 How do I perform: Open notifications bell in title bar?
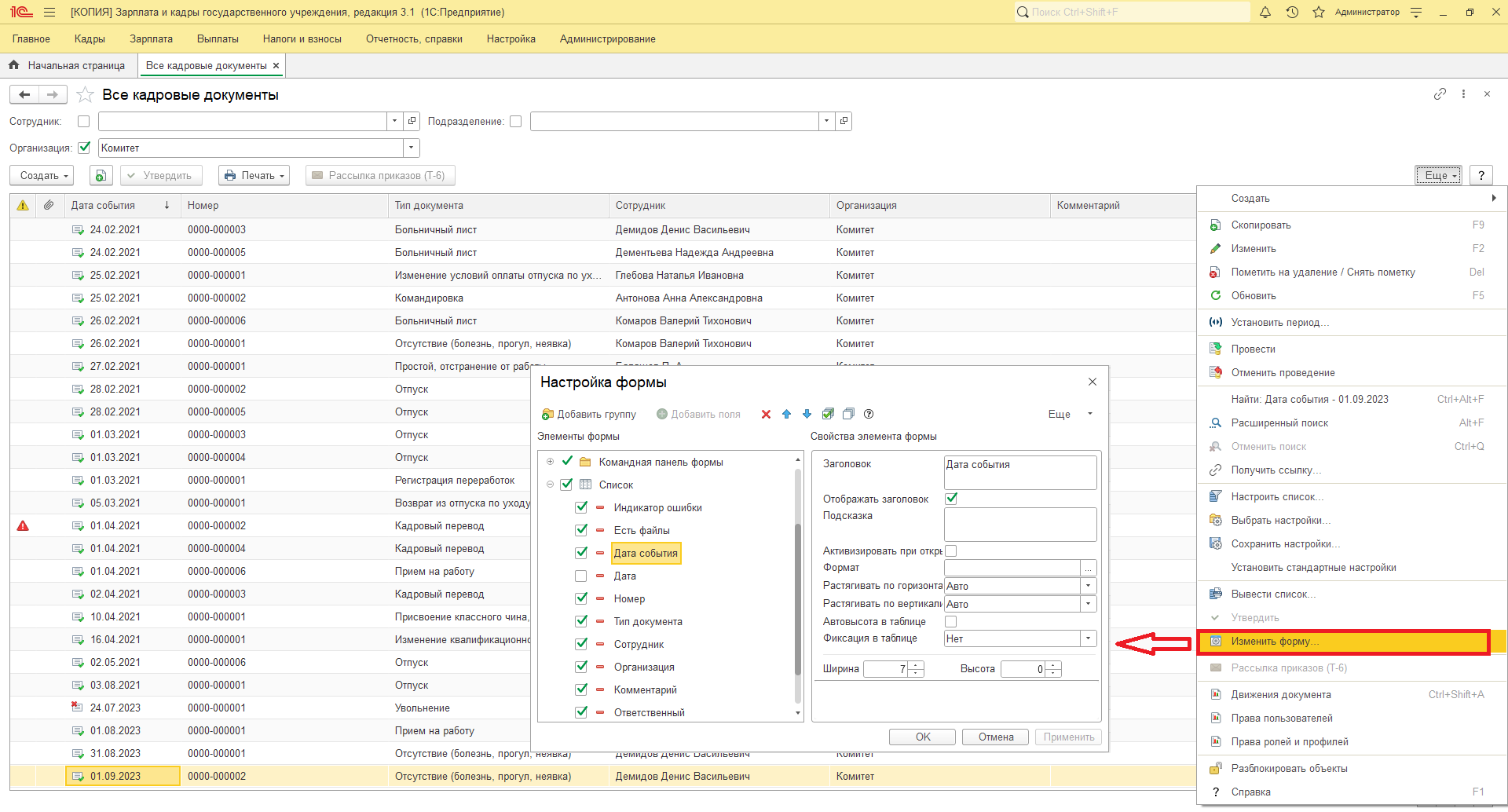[x=1265, y=13]
